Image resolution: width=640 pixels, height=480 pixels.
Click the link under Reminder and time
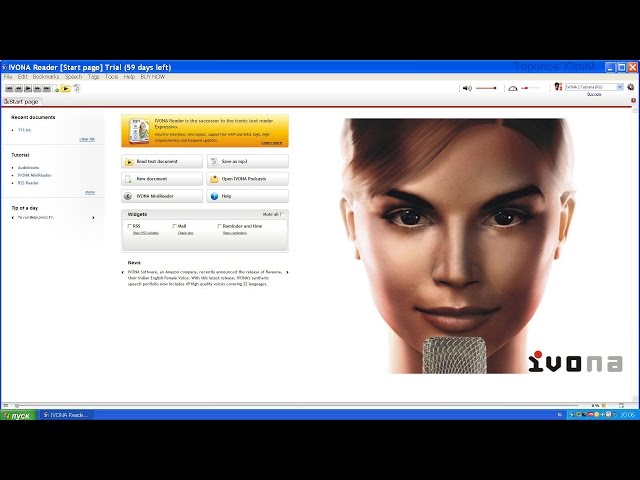(235, 233)
